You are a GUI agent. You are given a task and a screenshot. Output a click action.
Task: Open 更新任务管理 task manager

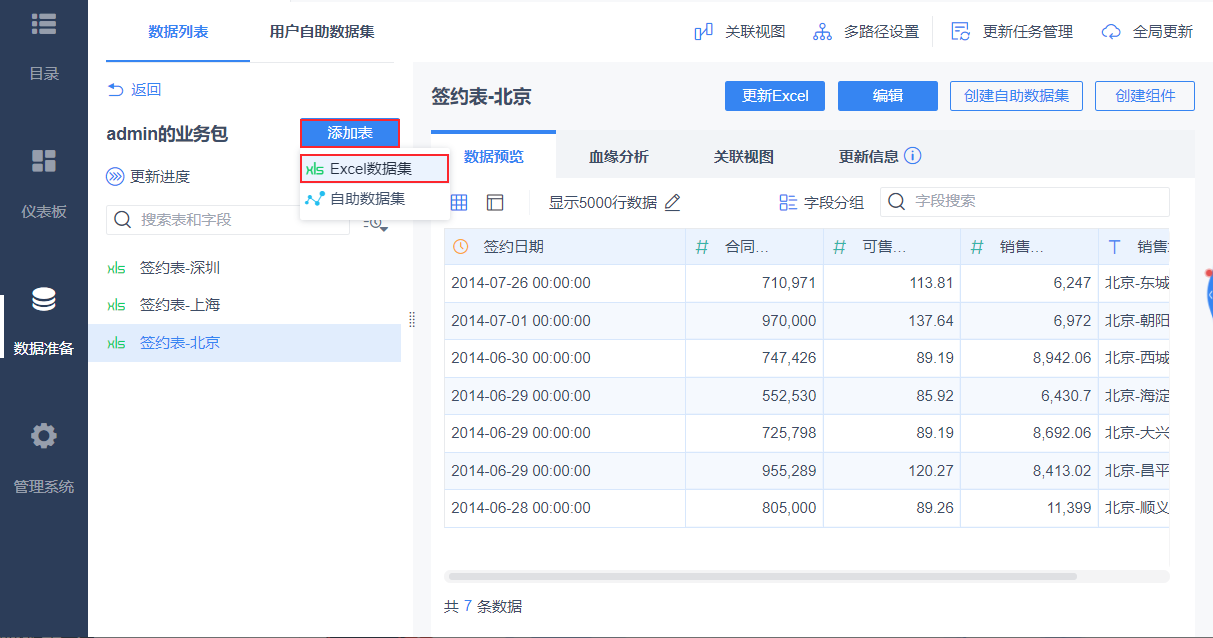pyautogui.click(x=1012, y=32)
